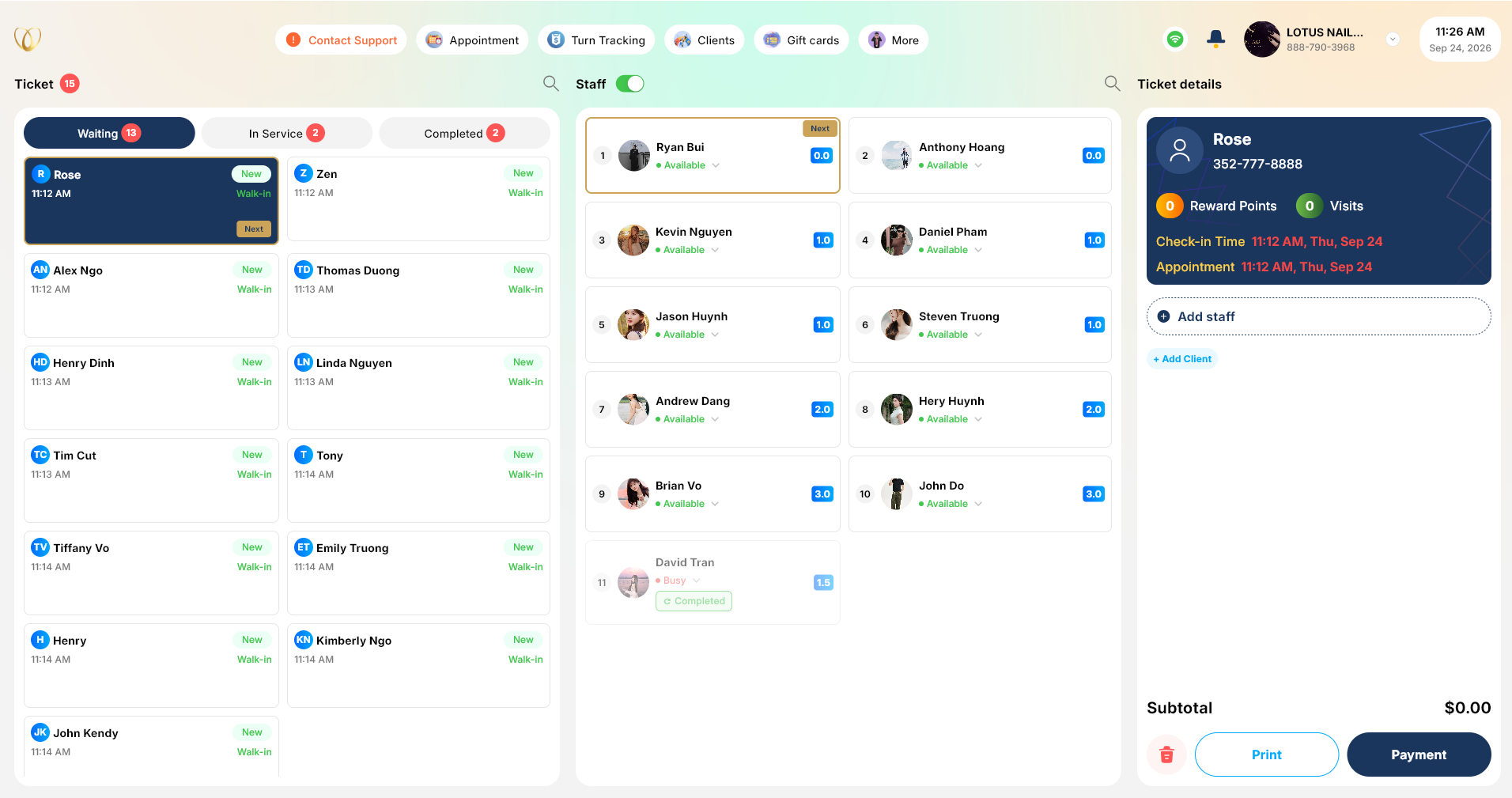Click the green Visits count badge
1512x798 pixels.
(x=1309, y=206)
